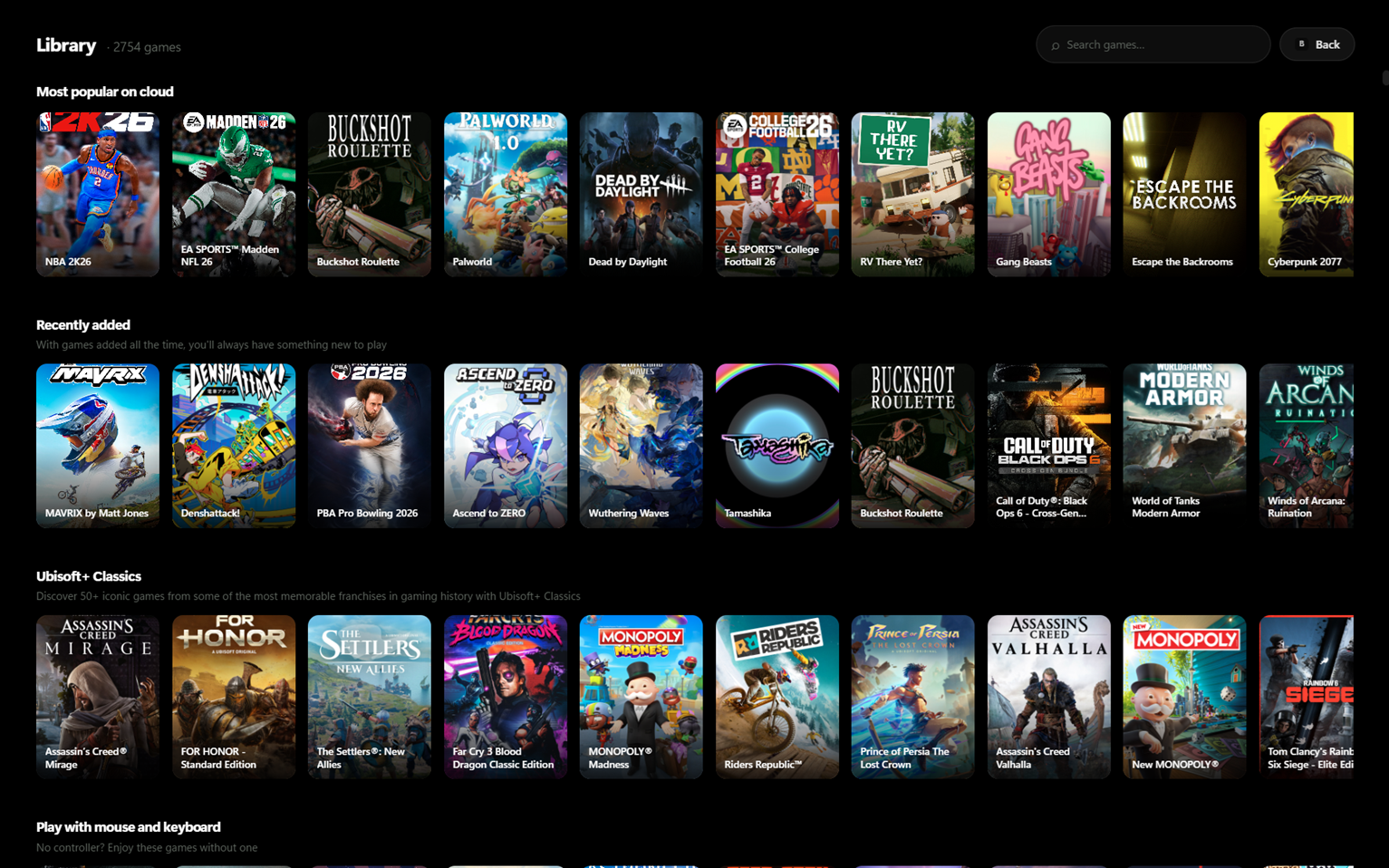Open the RV There Yet? card
Image resolution: width=1389 pixels, height=868 pixels.
(913, 194)
